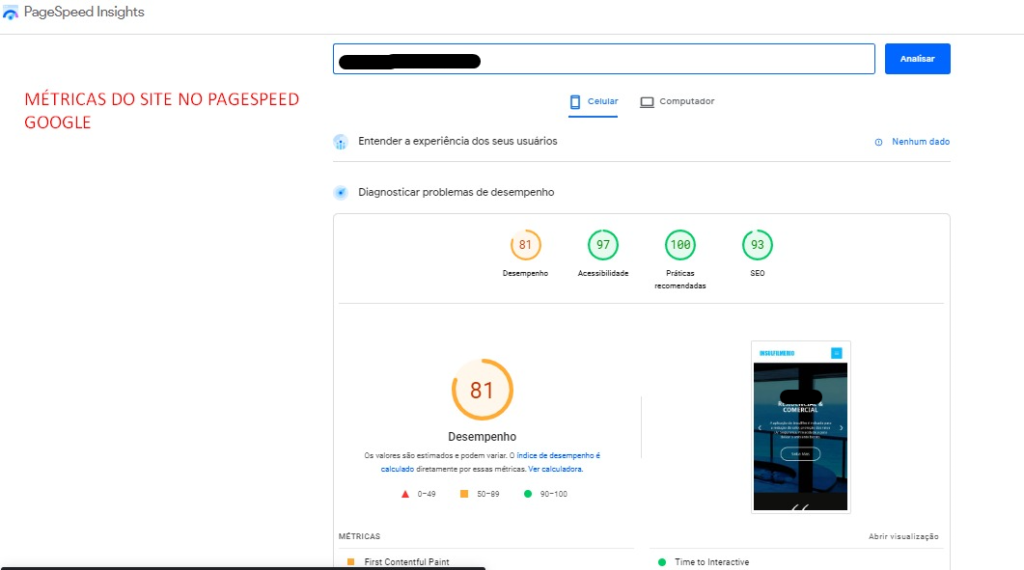The image size is (1024, 570).
Task: Switch to the Computador tab
Action: [677, 102]
